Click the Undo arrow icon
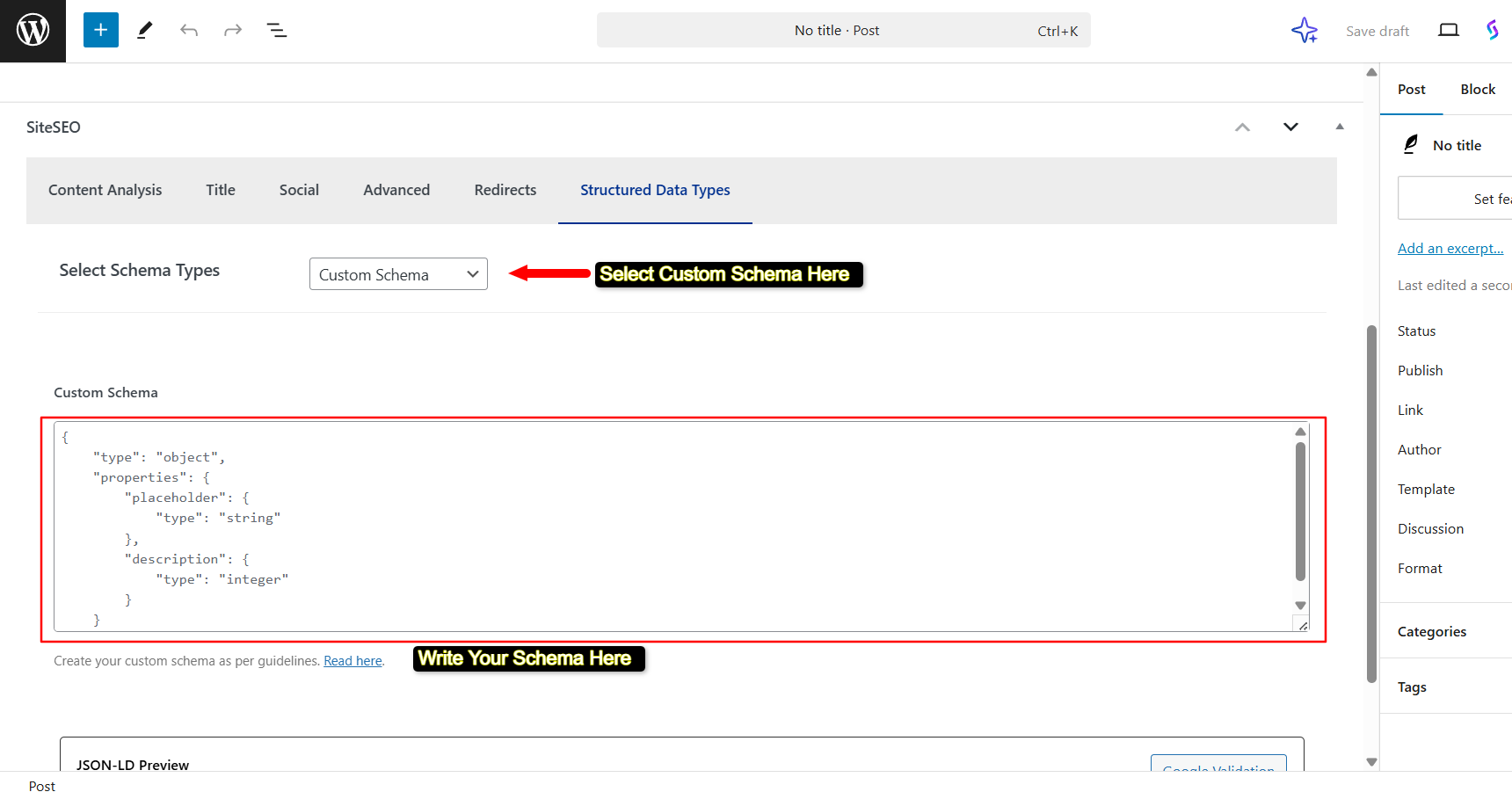The width and height of the screenshot is (1512, 792). 189,31
